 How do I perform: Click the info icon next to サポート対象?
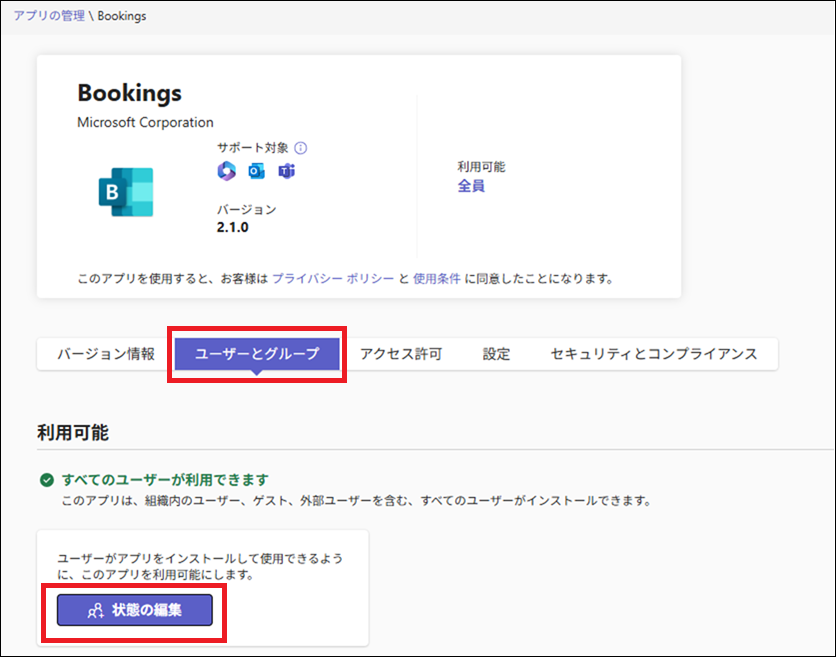tap(301, 148)
